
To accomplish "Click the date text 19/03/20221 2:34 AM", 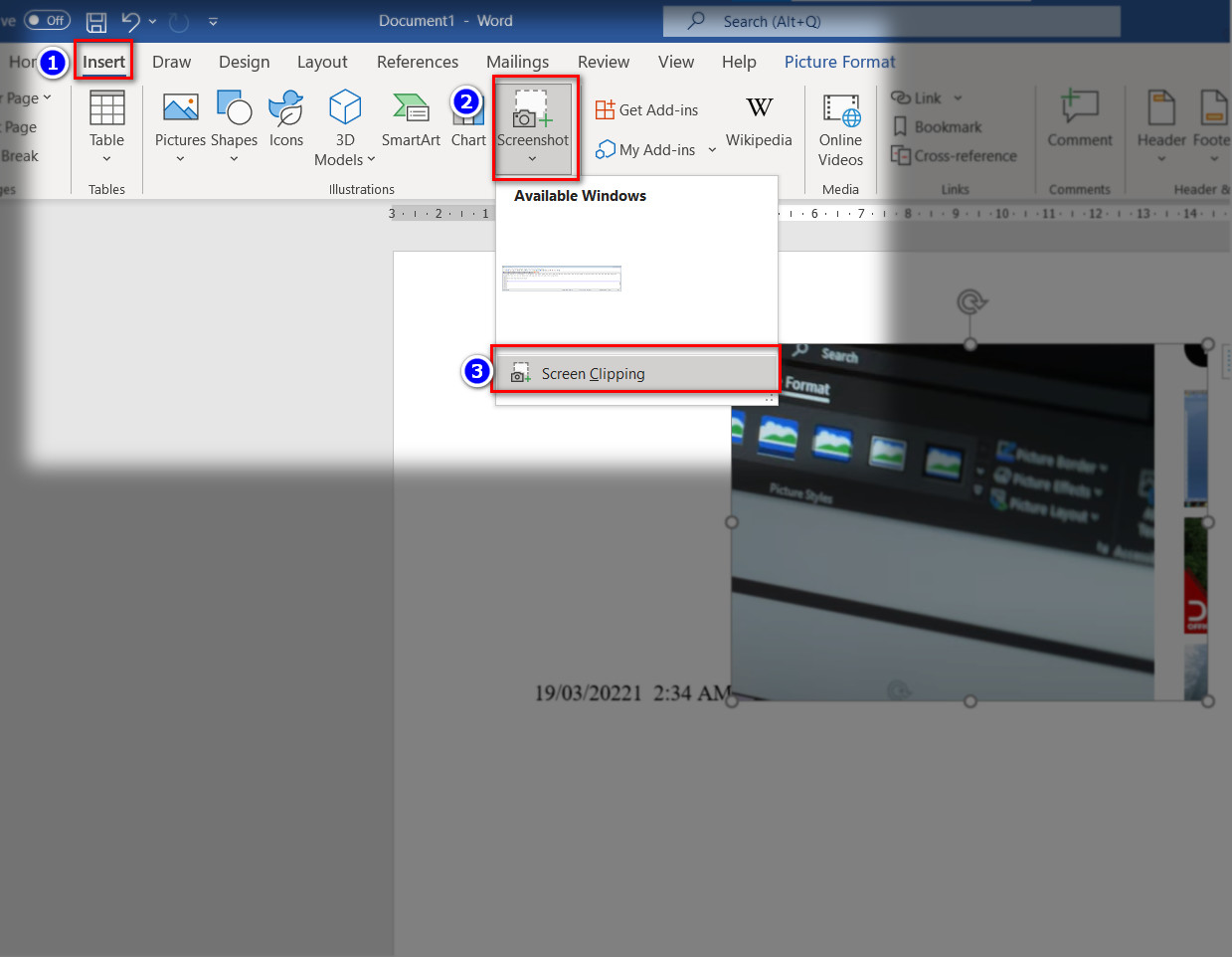I will 633,692.
